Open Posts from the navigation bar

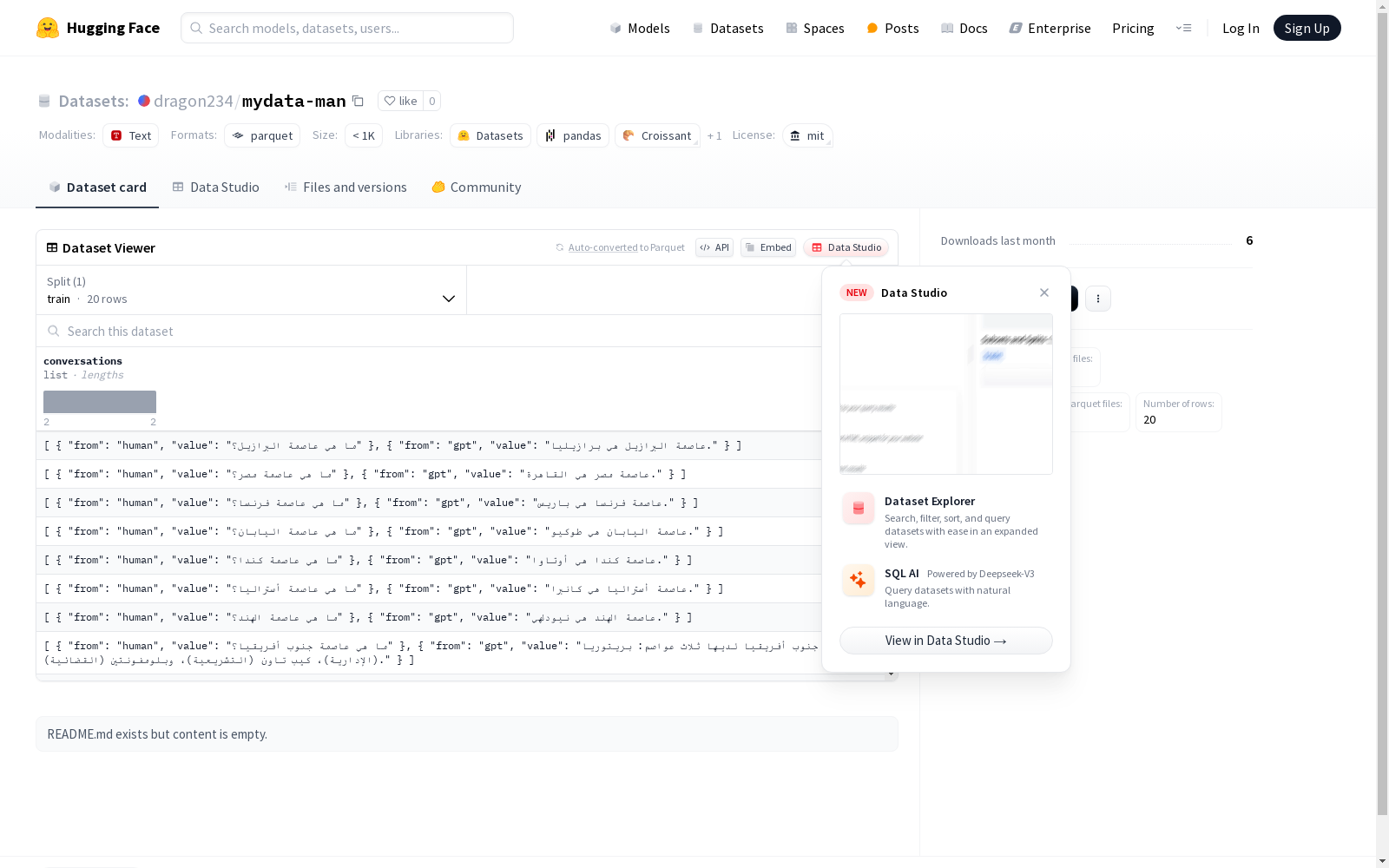pos(892,28)
